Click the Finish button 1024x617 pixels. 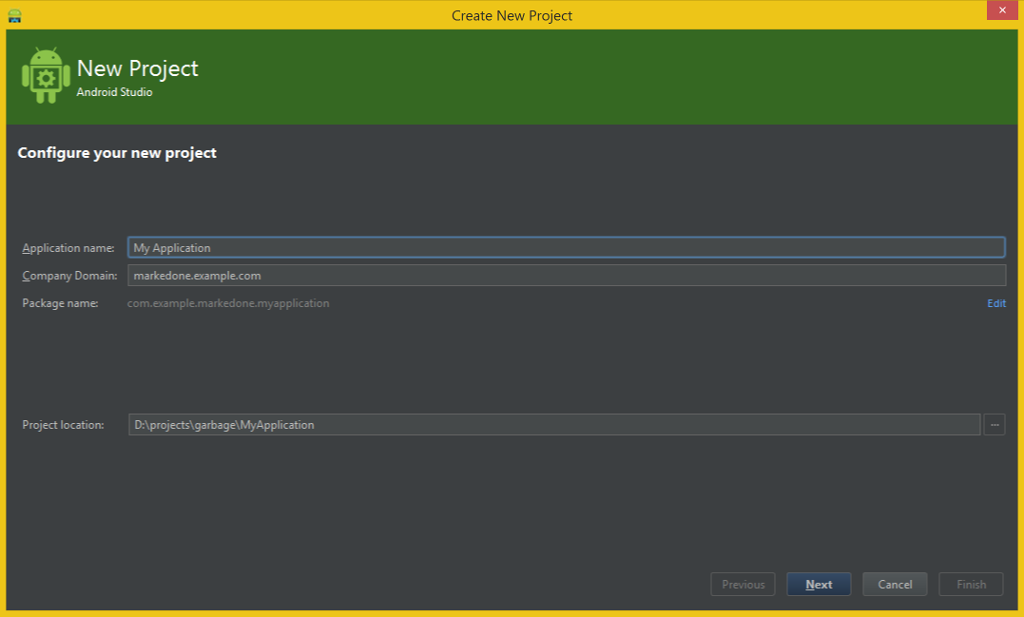click(971, 584)
